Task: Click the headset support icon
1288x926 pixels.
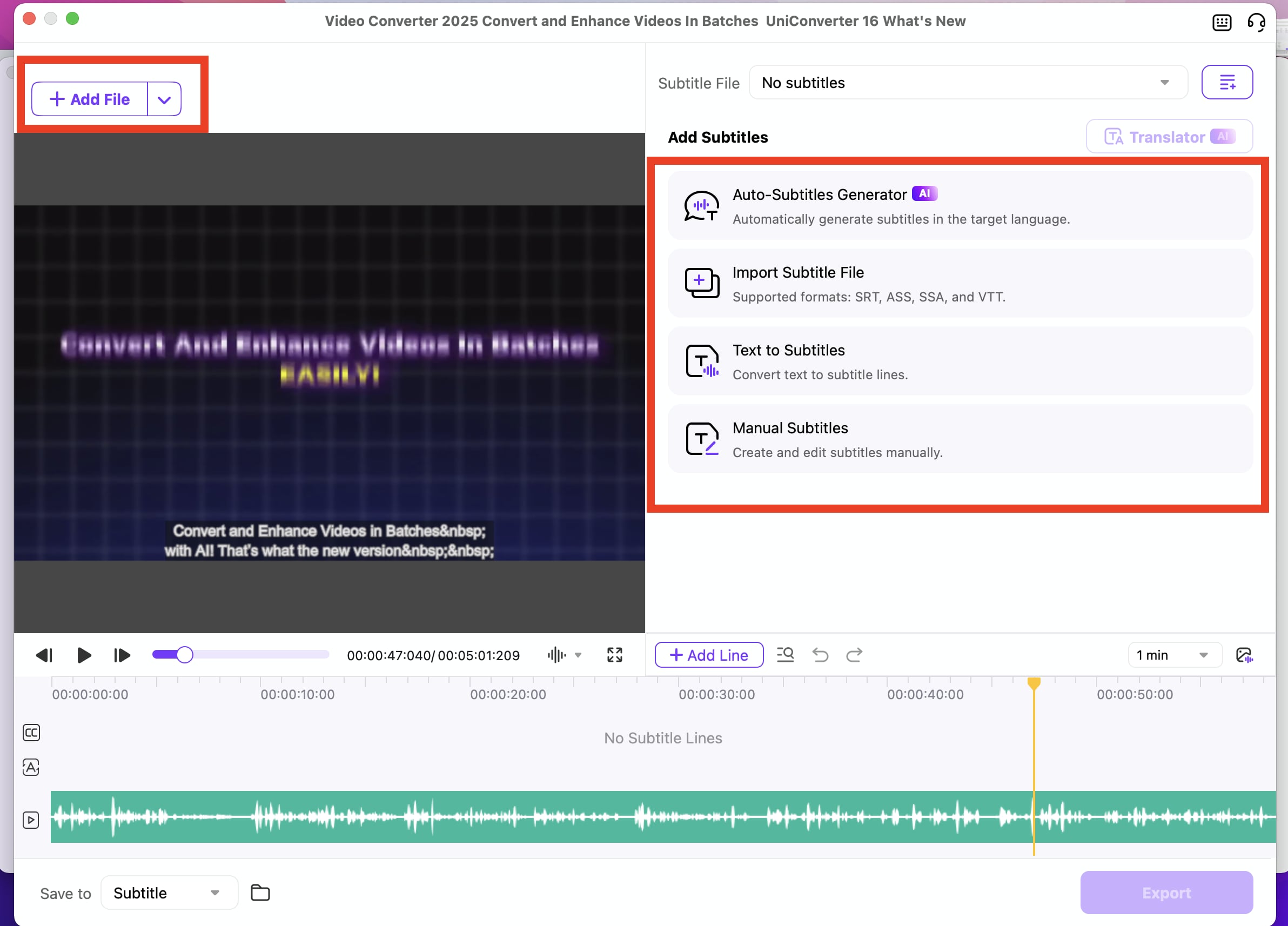Action: pos(1257,22)
